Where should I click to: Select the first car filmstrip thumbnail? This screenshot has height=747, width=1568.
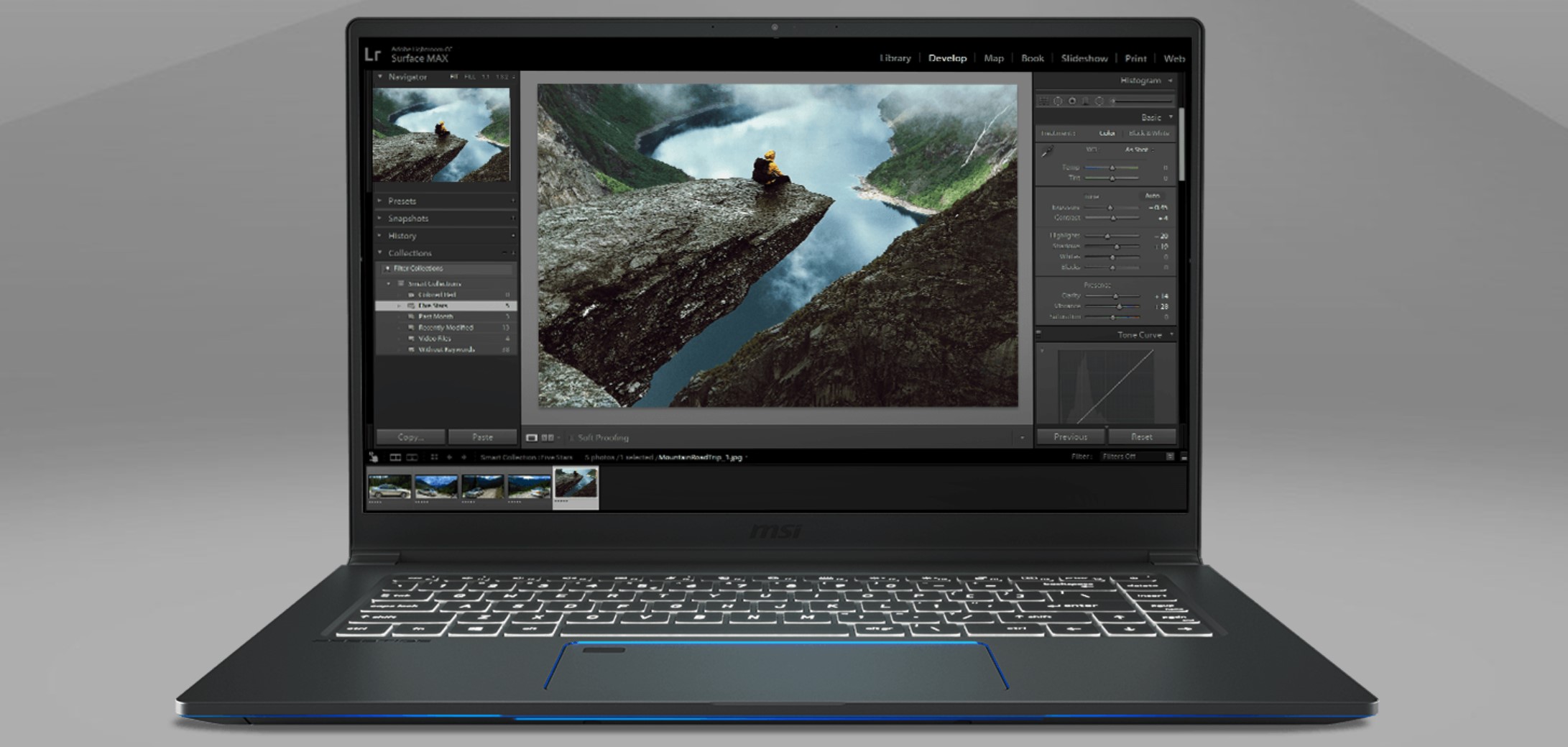[x=389, y=487]
